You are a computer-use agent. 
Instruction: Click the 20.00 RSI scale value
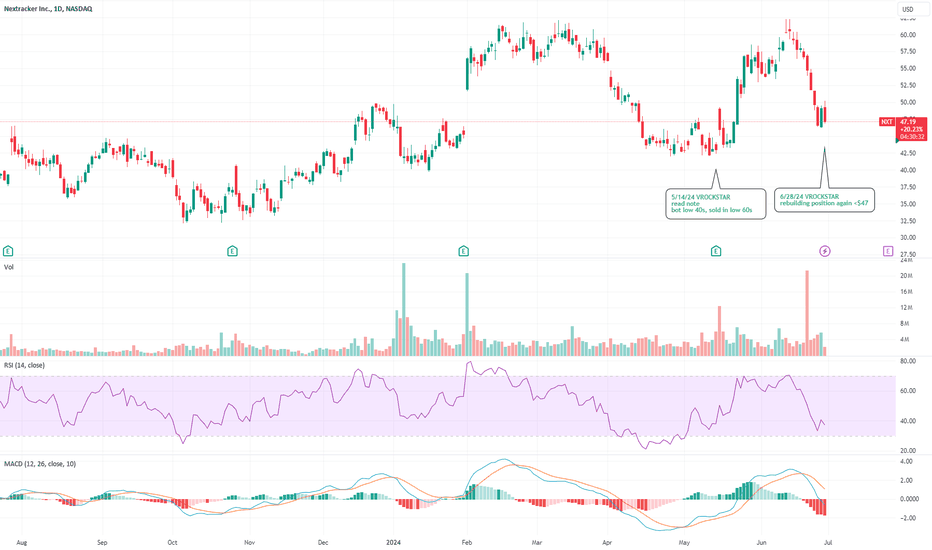pyautogui.click(x=908, y=451)
